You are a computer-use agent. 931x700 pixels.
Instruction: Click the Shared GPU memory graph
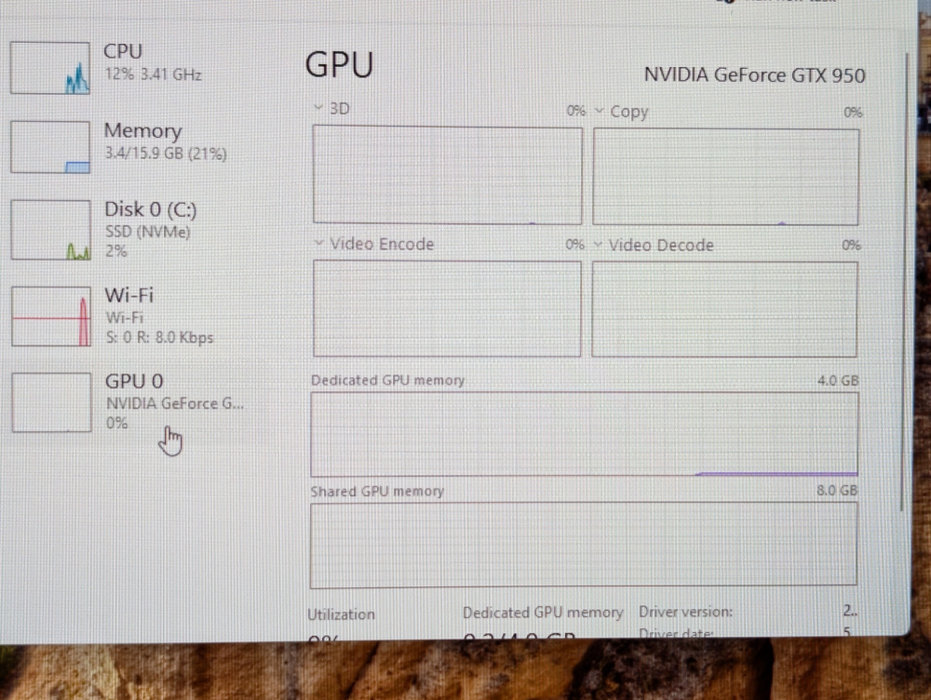point(583,544)
